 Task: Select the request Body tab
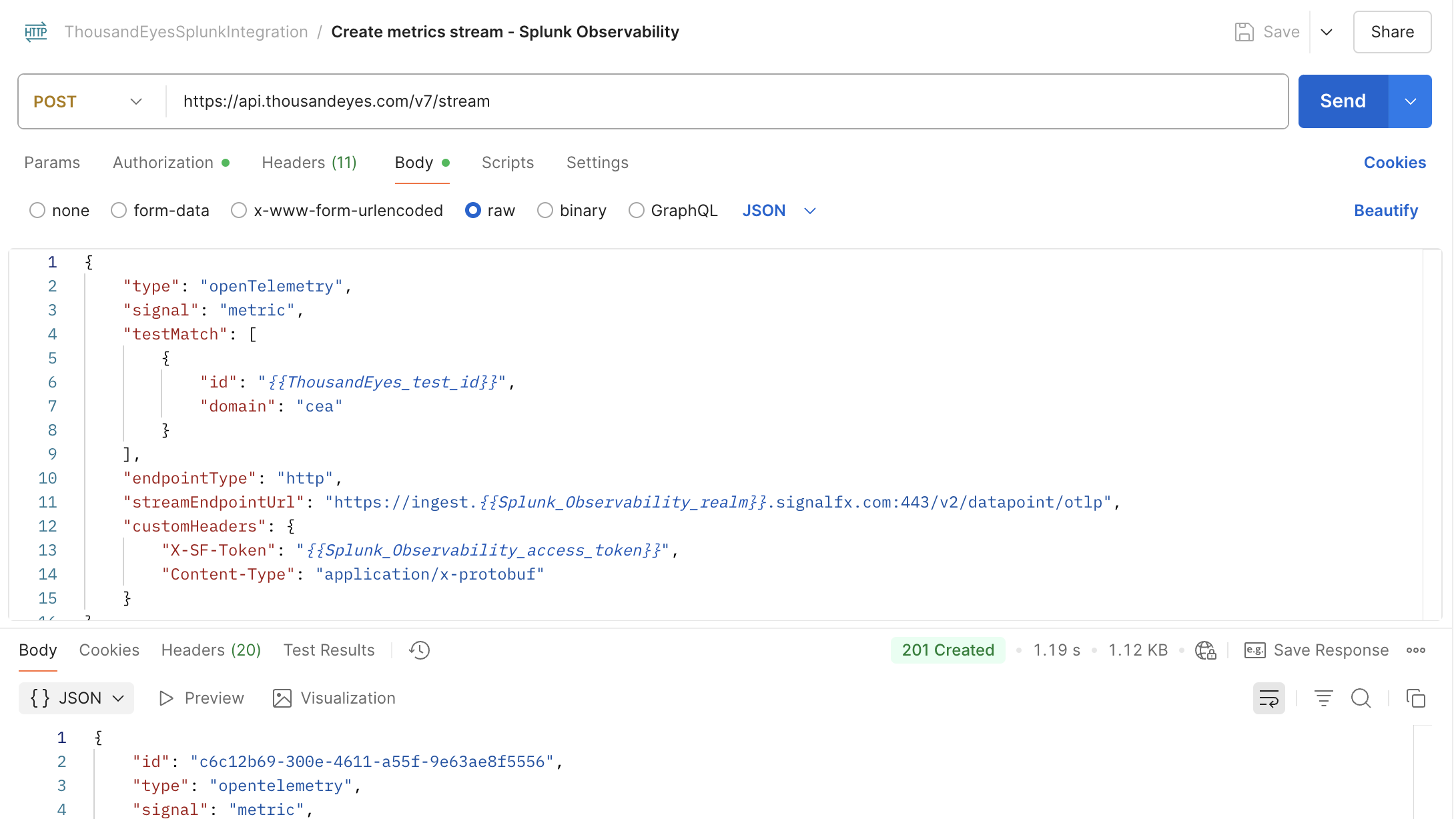coord(422,163)
